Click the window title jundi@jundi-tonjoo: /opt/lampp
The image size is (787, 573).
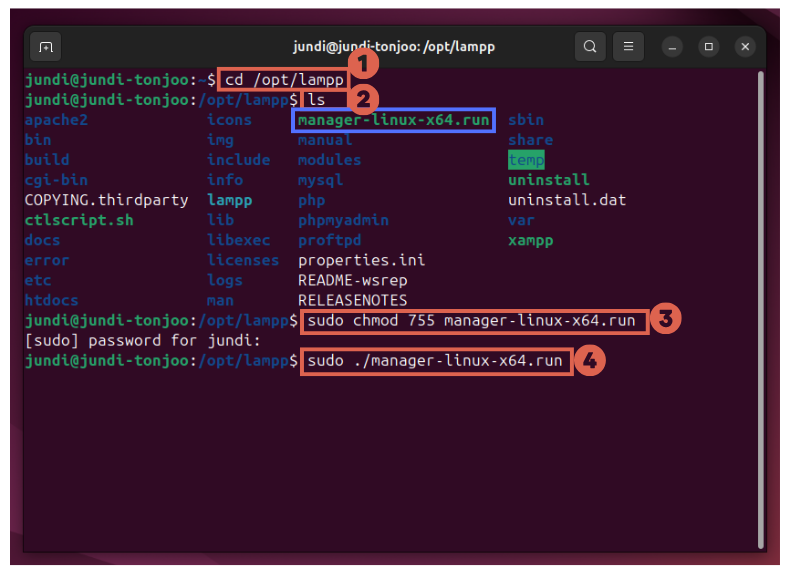(393, 47)
